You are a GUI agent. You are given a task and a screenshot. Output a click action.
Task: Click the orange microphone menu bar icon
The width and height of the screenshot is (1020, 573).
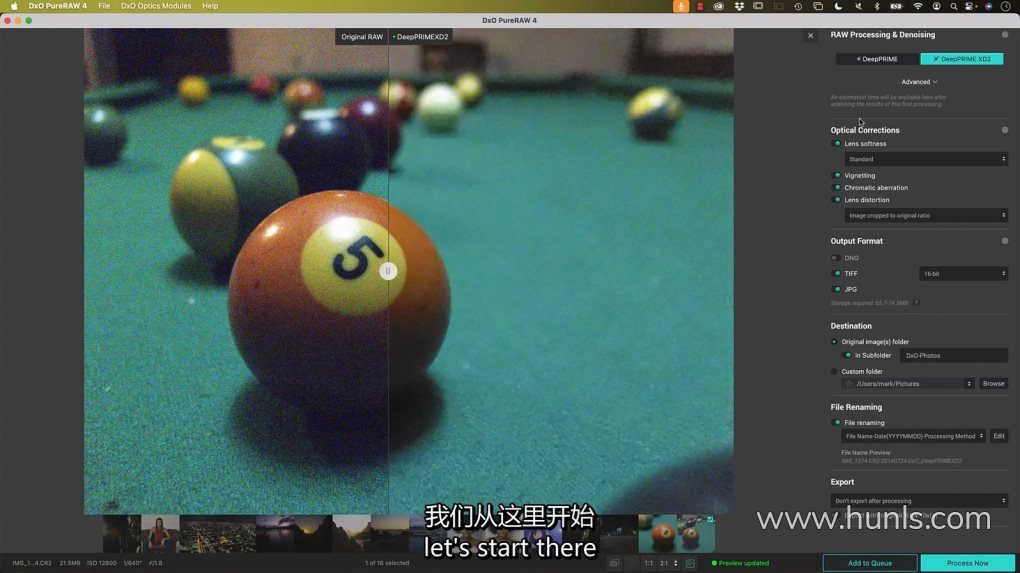click(680, 6)
